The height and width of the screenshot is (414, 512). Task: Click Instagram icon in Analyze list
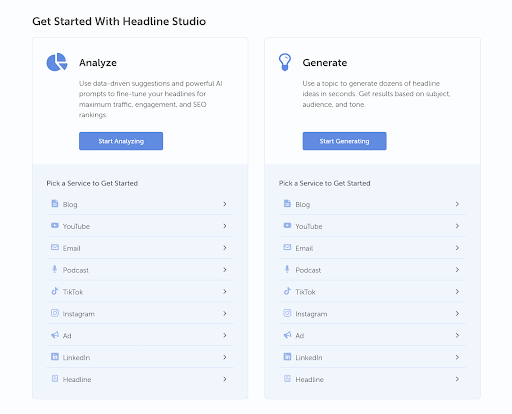pyautogui.click(x=55, y=313)
